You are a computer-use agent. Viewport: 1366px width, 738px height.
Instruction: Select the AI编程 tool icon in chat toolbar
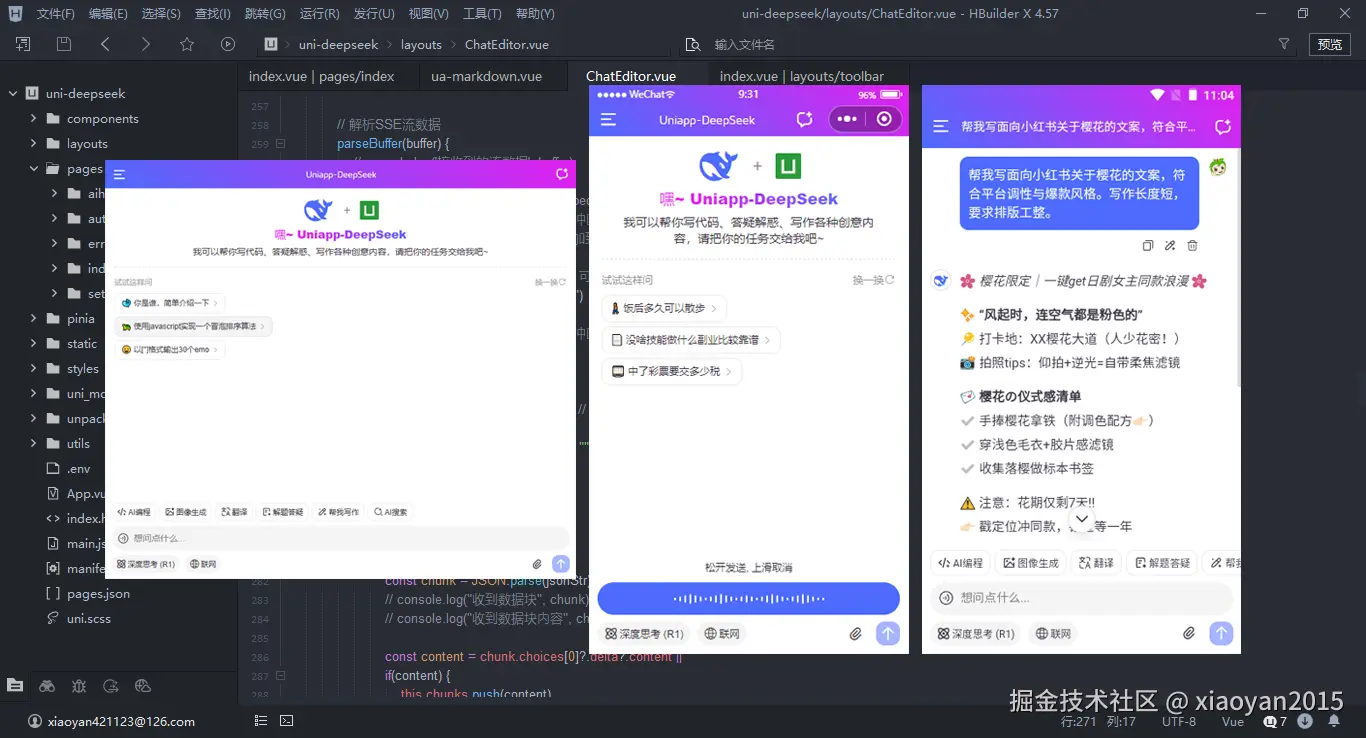coord(134,511)
